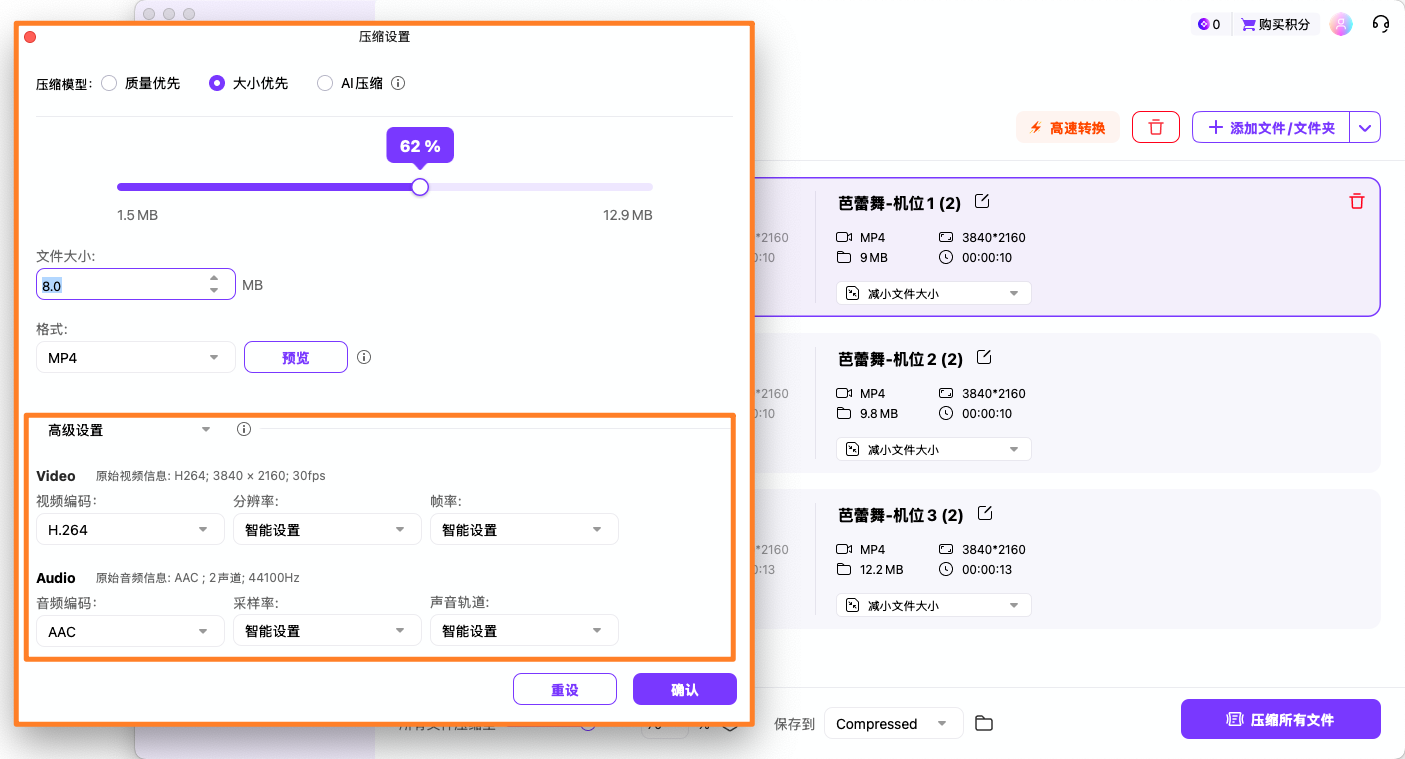Open the 视频编码 H.264 dropdown

click(130, 529)
